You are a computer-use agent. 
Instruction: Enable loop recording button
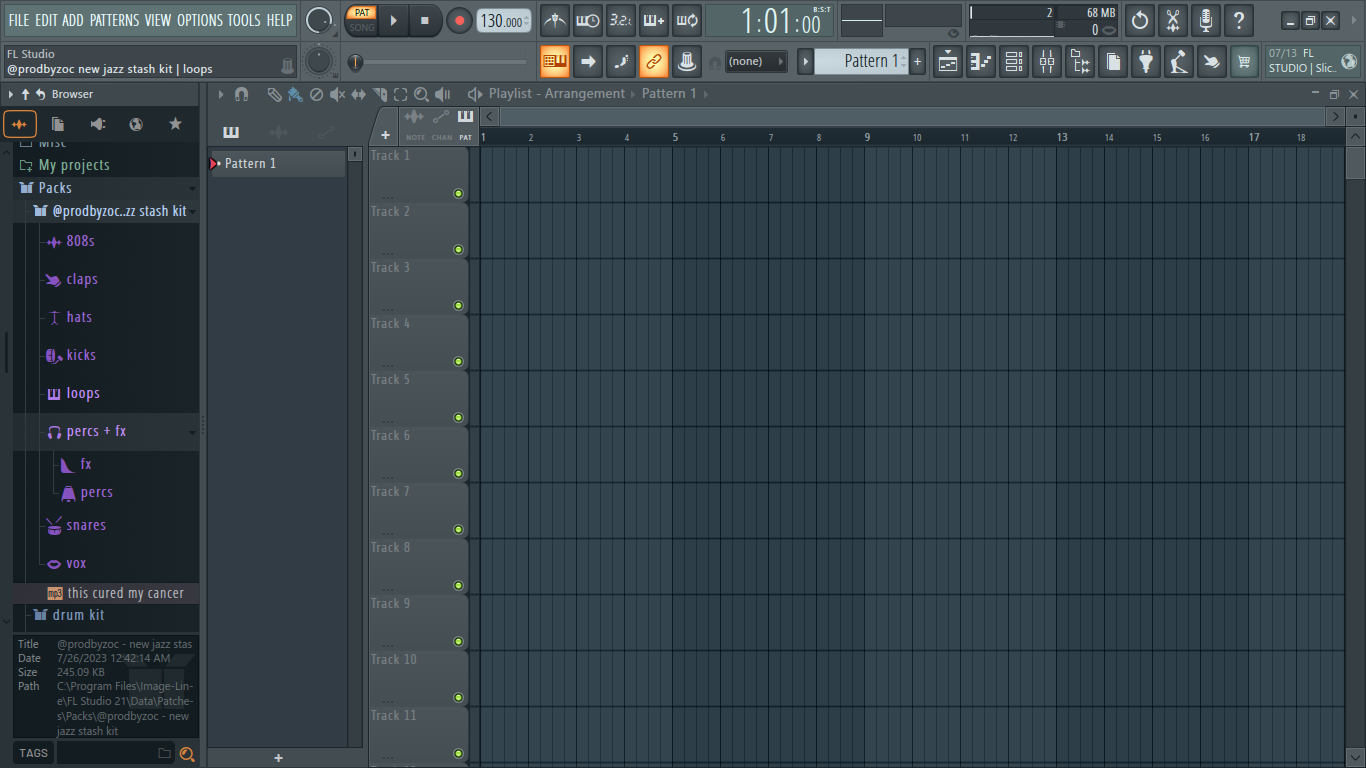click(687, 20)
